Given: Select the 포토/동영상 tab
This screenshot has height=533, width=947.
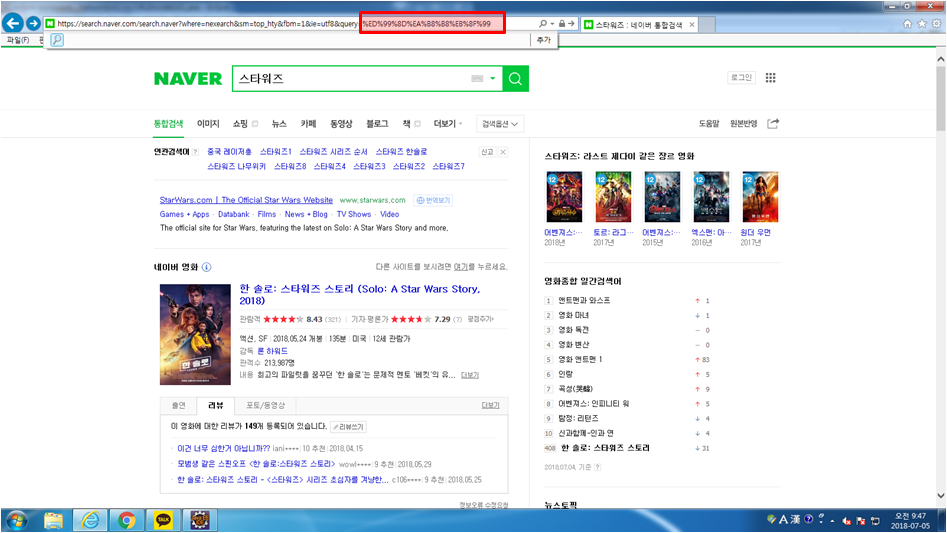Looking at the screenshot, I should click(265, 406).
